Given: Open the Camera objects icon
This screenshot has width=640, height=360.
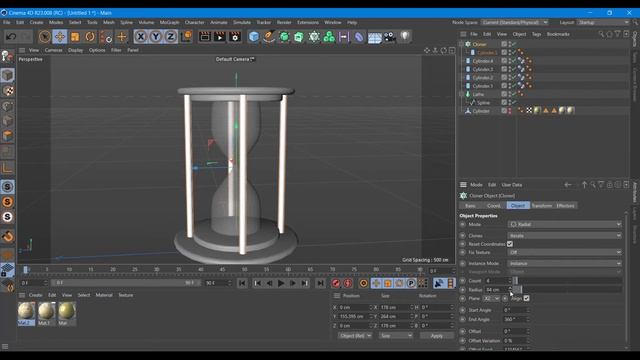Looking at the screenshot, I should tap(389, 37).
